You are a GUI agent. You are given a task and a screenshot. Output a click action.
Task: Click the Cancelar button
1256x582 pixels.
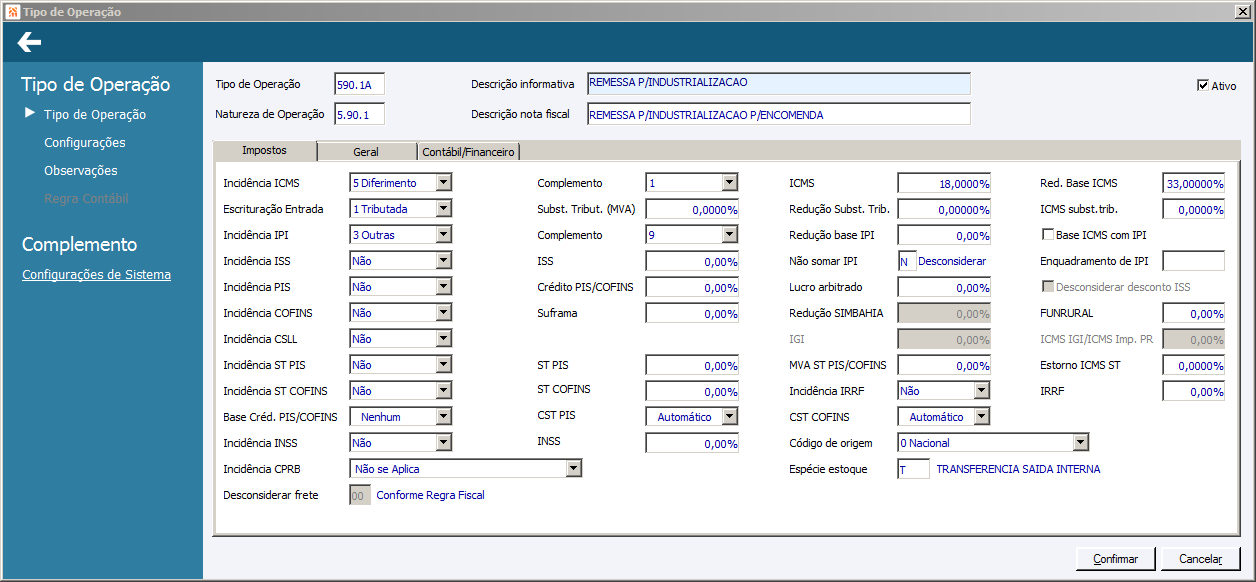[1200, 559]
